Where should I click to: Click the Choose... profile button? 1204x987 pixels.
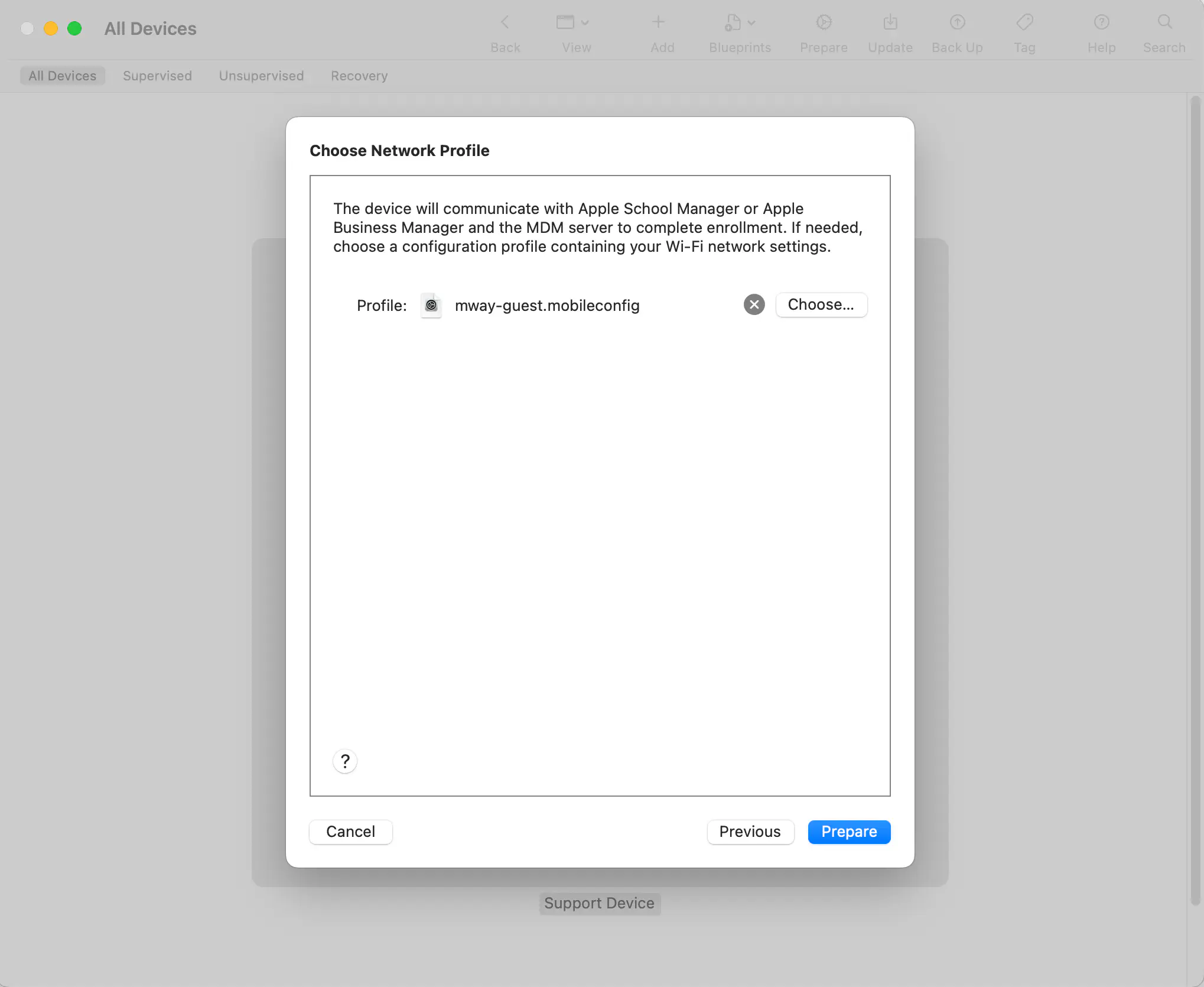click(821, 304)
